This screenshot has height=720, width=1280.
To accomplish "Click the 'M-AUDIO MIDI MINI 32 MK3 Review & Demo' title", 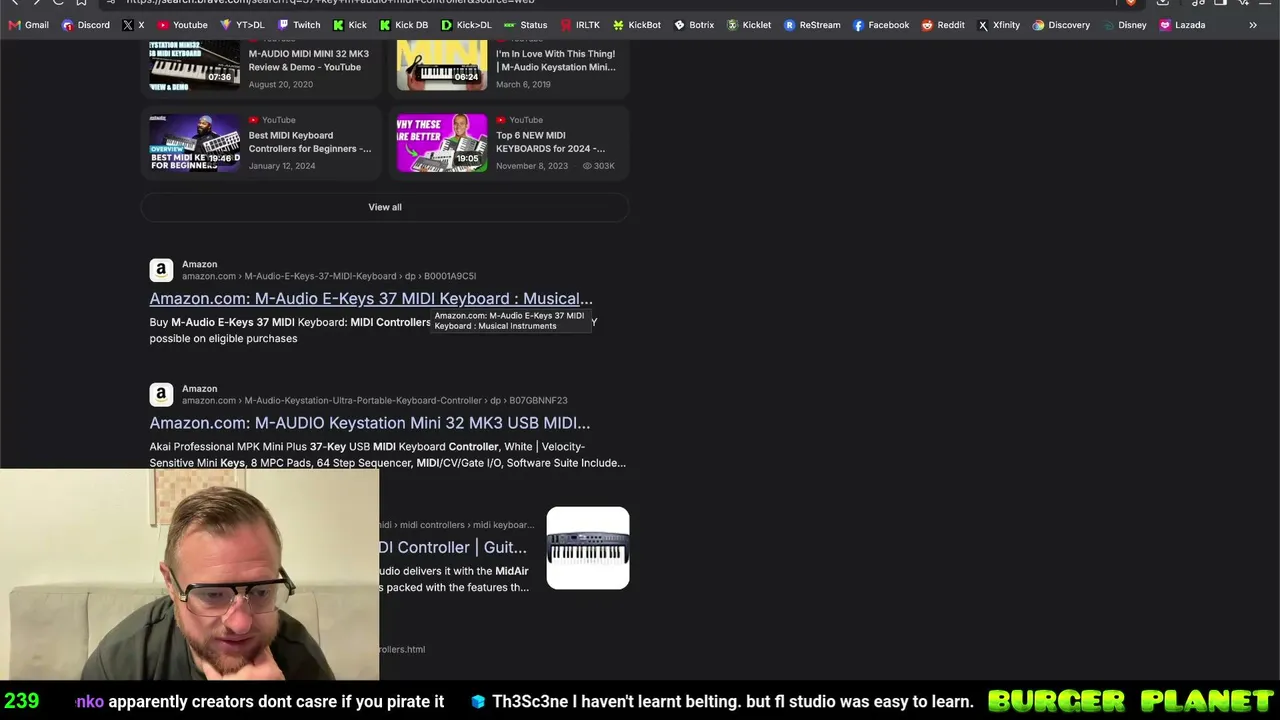I will click(309, 60).
